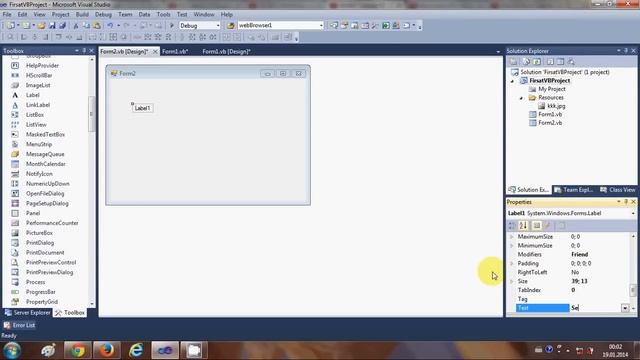The width and height of the screenshot is (640, 360).
Task: Click the Toolbox scroll down arrow
Action: [92, 304]
